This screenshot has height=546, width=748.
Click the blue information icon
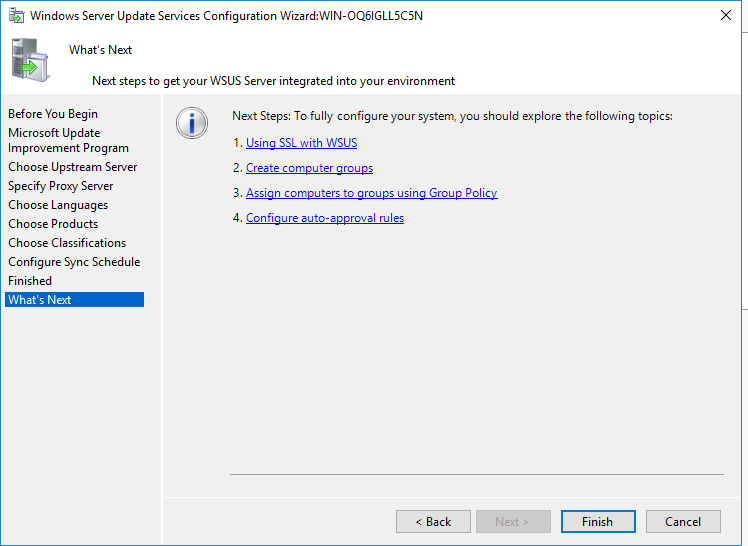[x=192, y=123]
